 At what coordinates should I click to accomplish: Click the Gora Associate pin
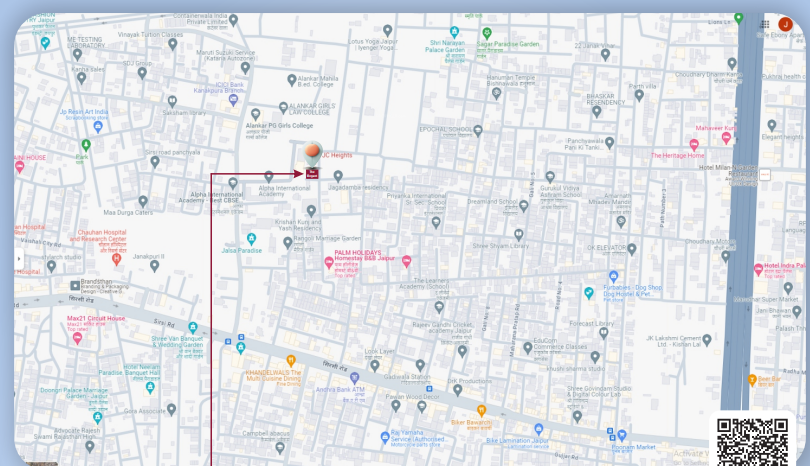point(172,410)
